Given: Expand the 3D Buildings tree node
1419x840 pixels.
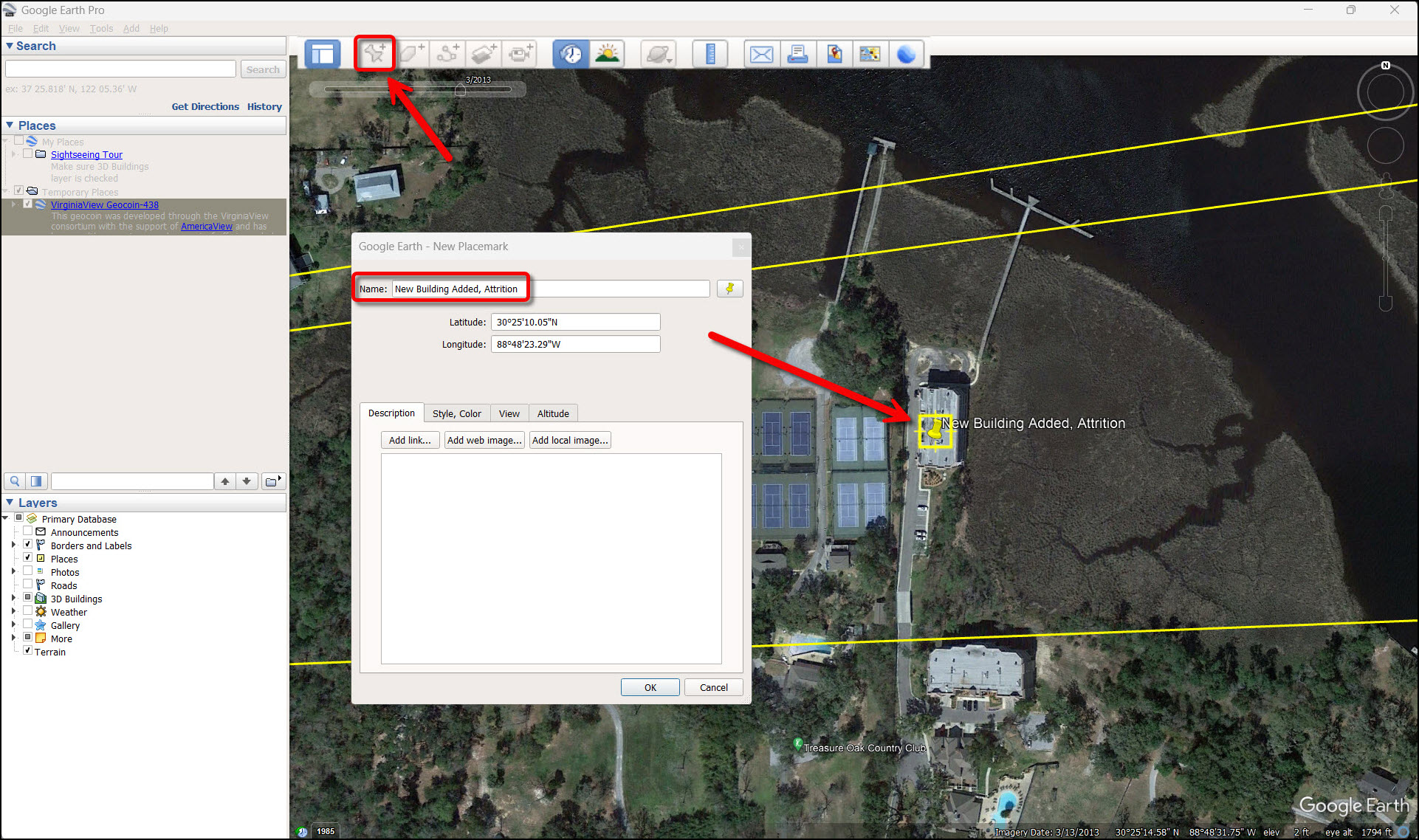Looking at the screenshot, I should (13, 598).
